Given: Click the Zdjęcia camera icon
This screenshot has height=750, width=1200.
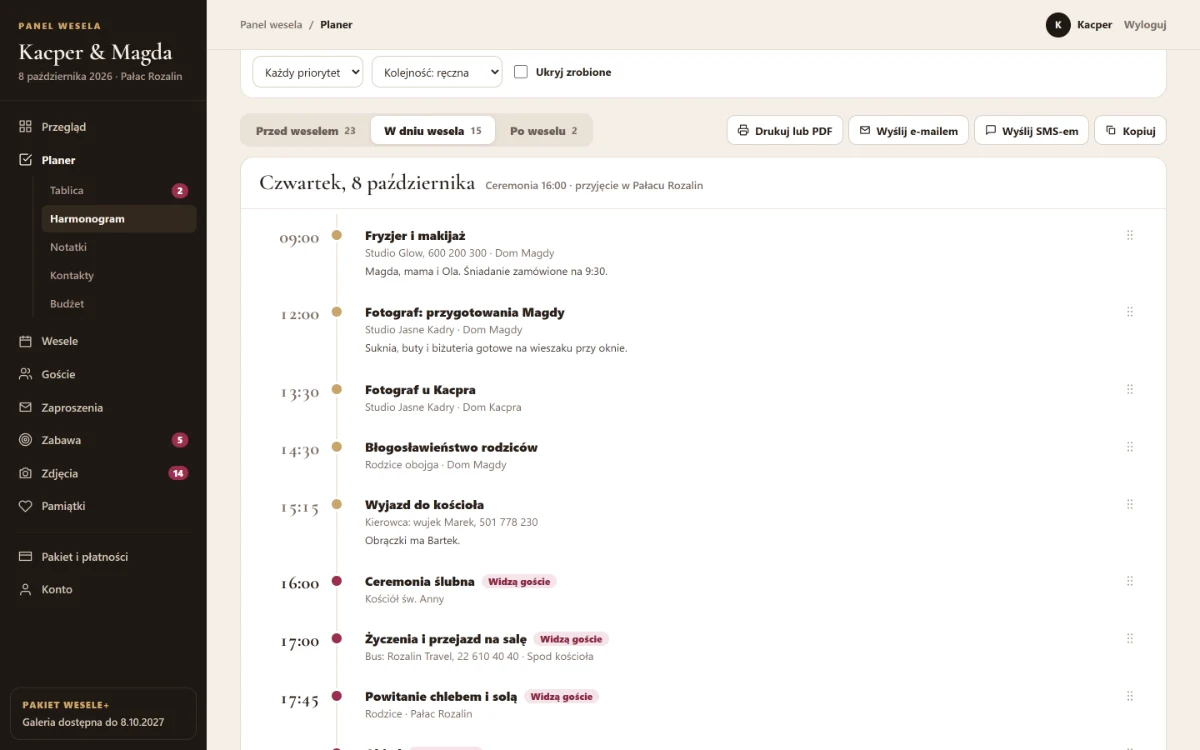Looking at the screenshot, I should point(26,474).
